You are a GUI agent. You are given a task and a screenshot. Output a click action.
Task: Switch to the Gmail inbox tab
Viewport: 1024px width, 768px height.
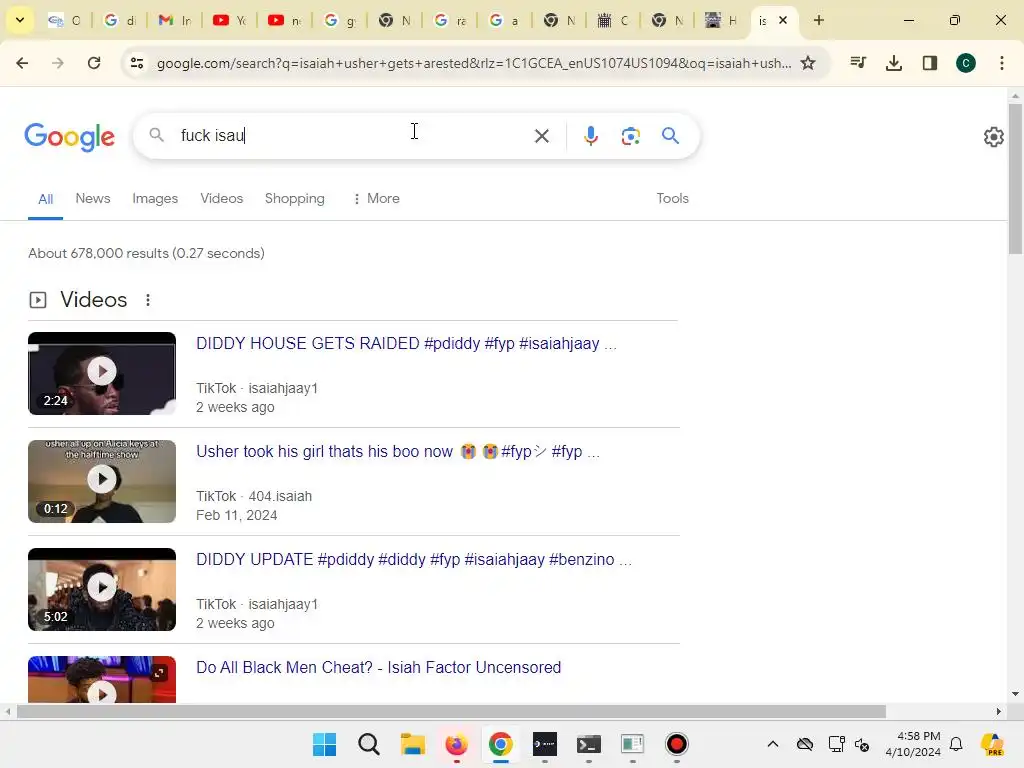pyautogui.click(x=175, y=20)
